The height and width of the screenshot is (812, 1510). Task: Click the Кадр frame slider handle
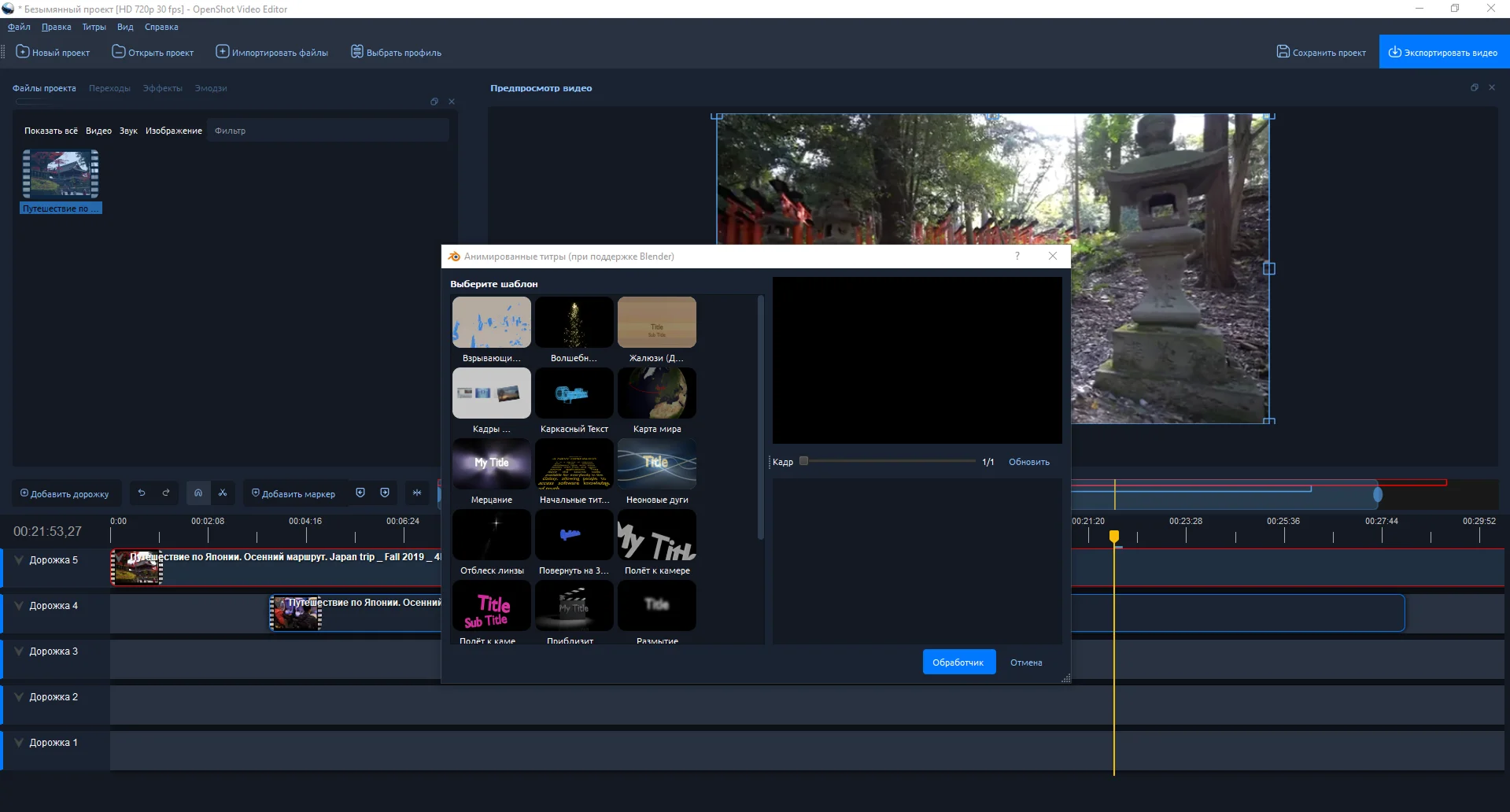point(803,461)
